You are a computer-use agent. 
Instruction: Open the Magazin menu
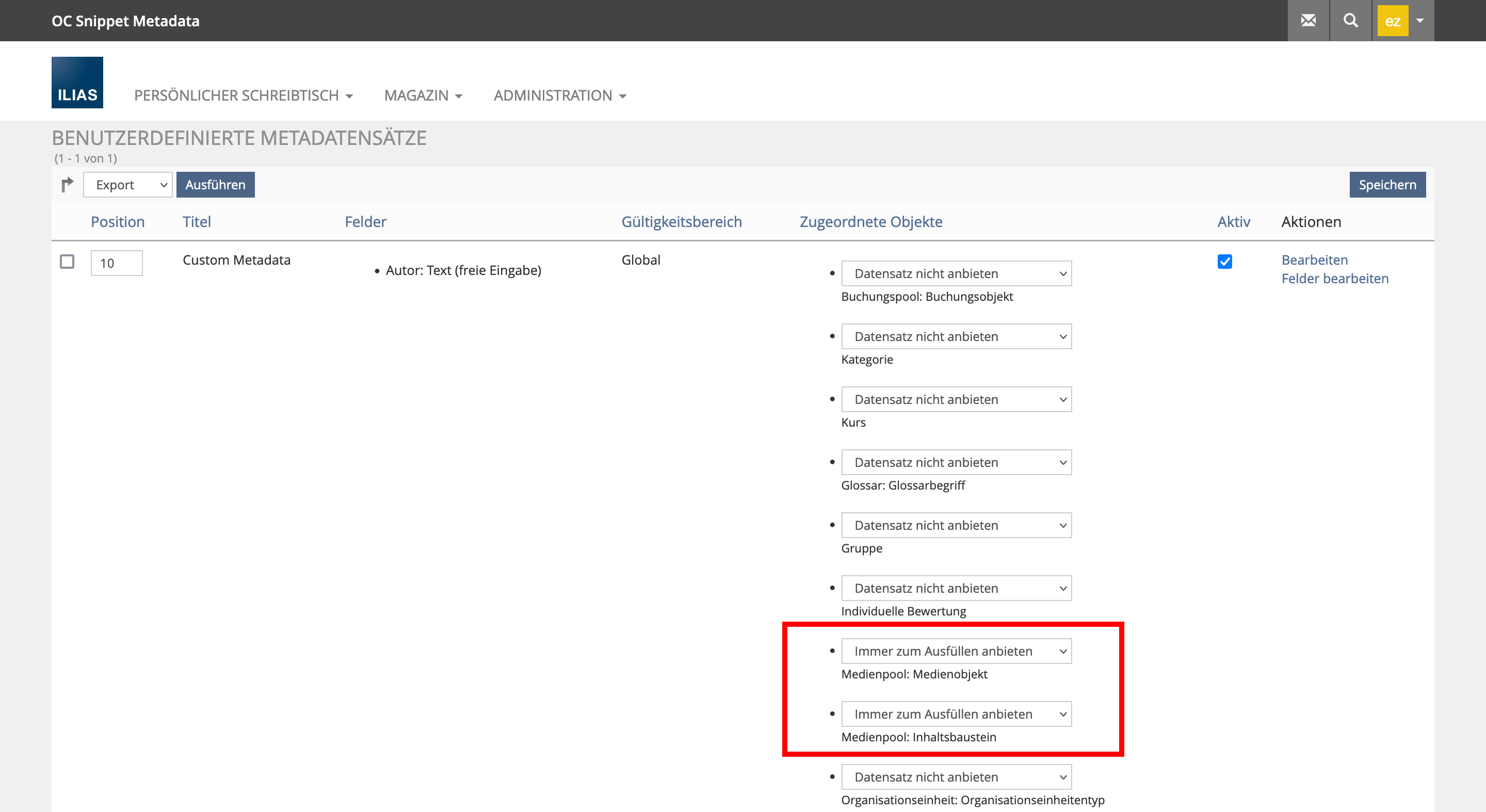pos(423,95)
